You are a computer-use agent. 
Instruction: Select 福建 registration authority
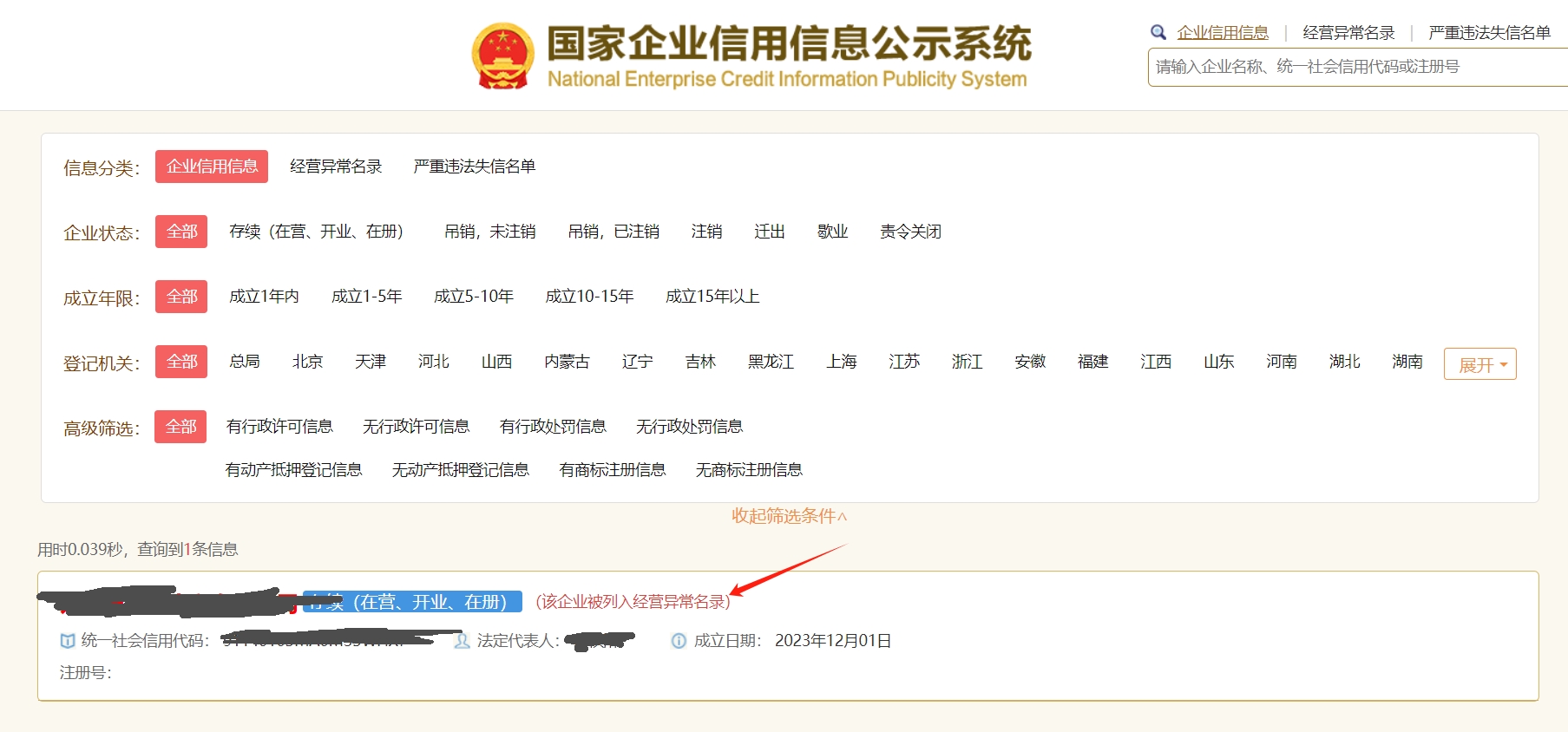(1093, 362)
